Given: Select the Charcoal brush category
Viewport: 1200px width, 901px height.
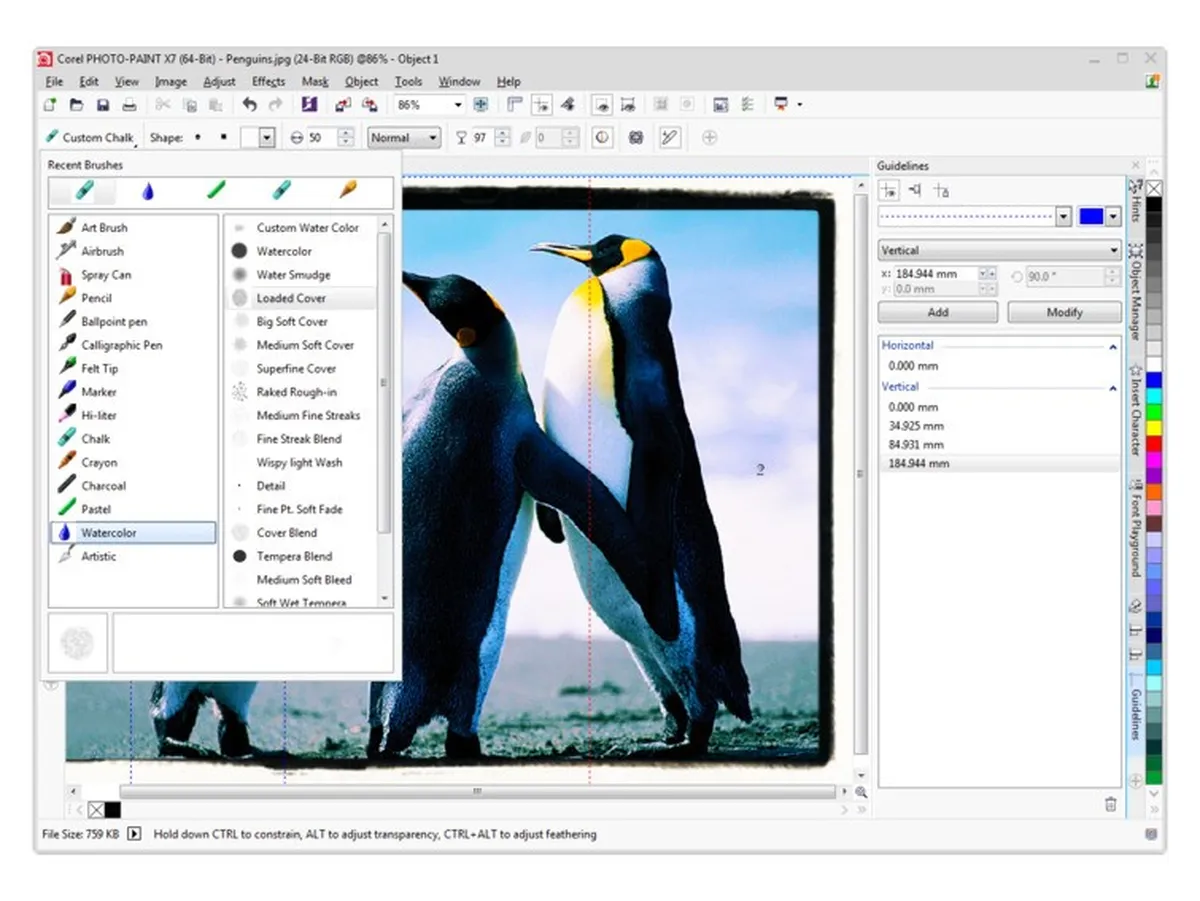Looking at the screenshot, I should pyautogui.click(x=103, y=486).
